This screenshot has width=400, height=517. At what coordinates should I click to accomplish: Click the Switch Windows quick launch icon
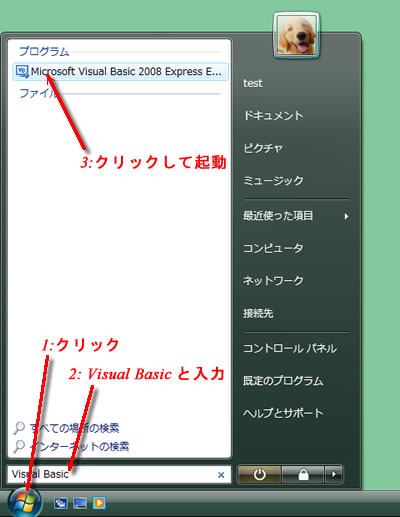point(61,503)
